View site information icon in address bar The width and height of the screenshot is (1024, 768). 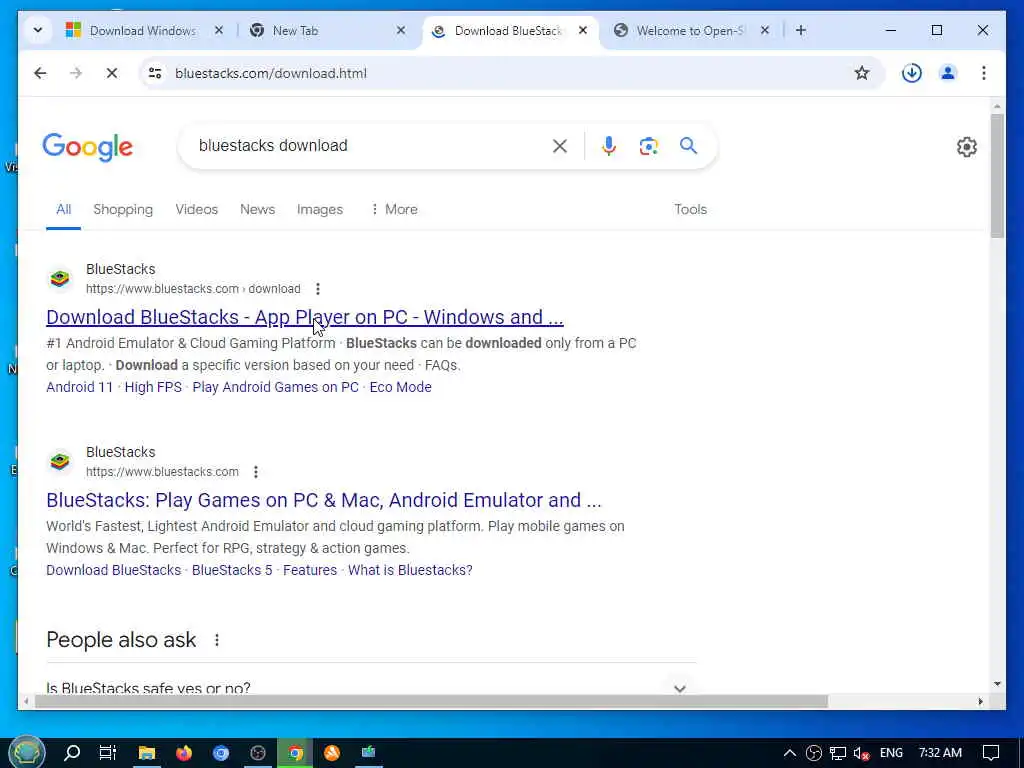point(155,73)
